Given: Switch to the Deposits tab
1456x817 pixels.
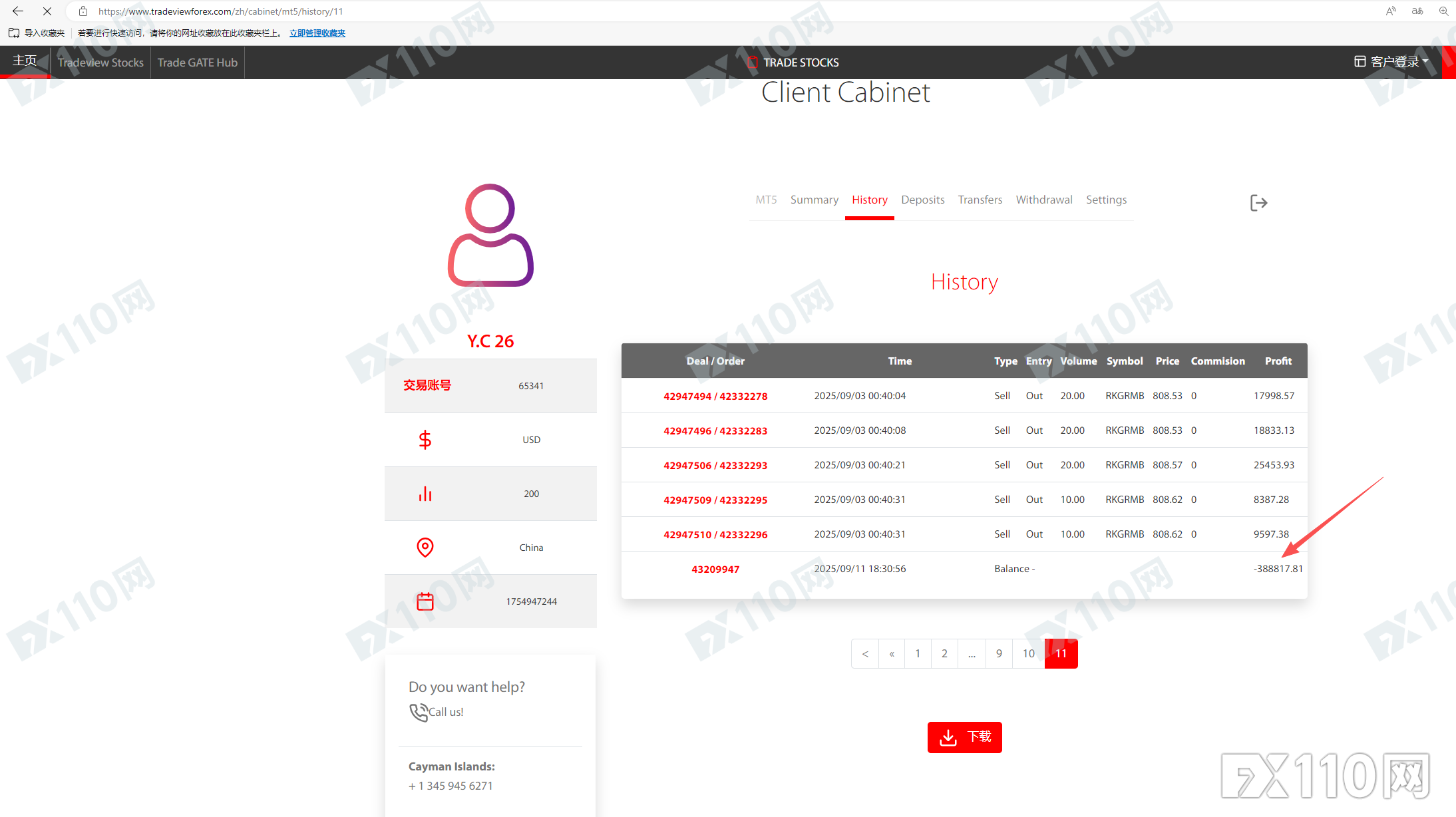Looking at the screenshot, I should click(x=922, y=200).
